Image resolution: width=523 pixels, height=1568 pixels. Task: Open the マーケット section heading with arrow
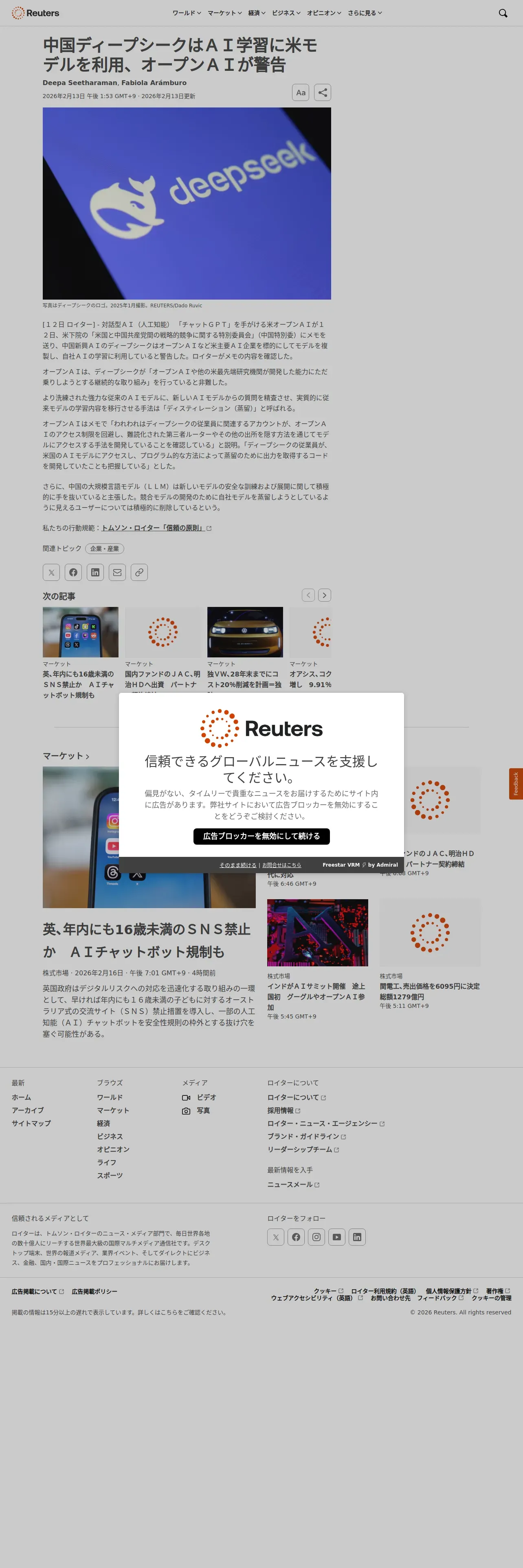pos(66,756)
